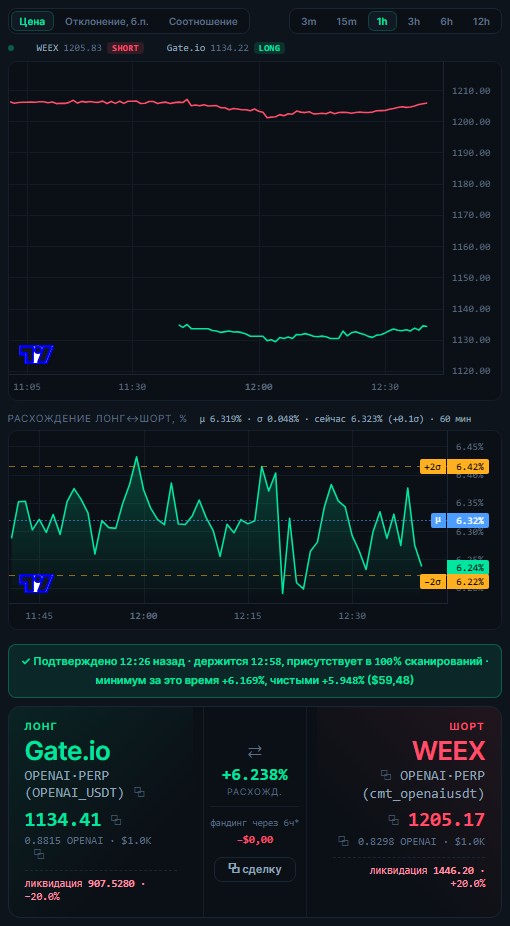Click the confirmation banner starting with Подтверждено
The width and height of the screenshot is (510, 926).
[x=254, y=671]
